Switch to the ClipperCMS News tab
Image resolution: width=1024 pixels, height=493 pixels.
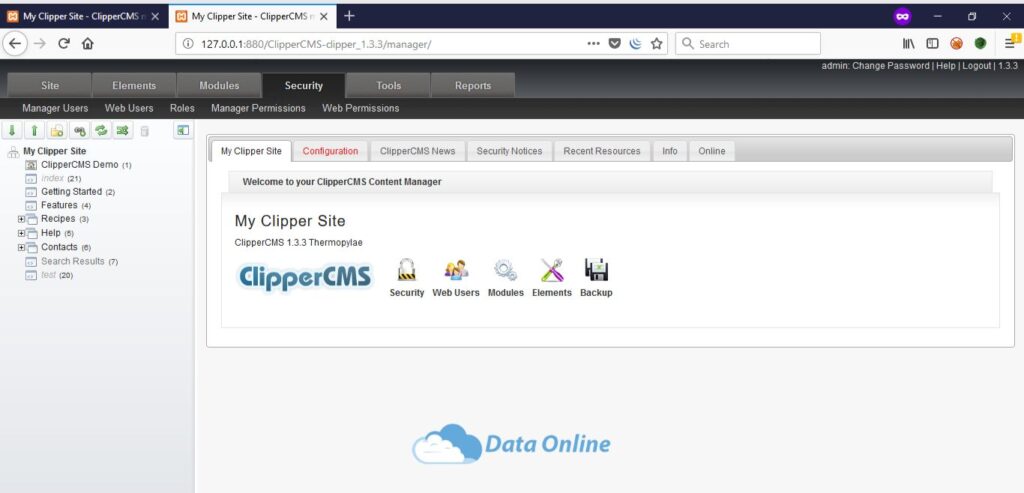click(417, 151)
